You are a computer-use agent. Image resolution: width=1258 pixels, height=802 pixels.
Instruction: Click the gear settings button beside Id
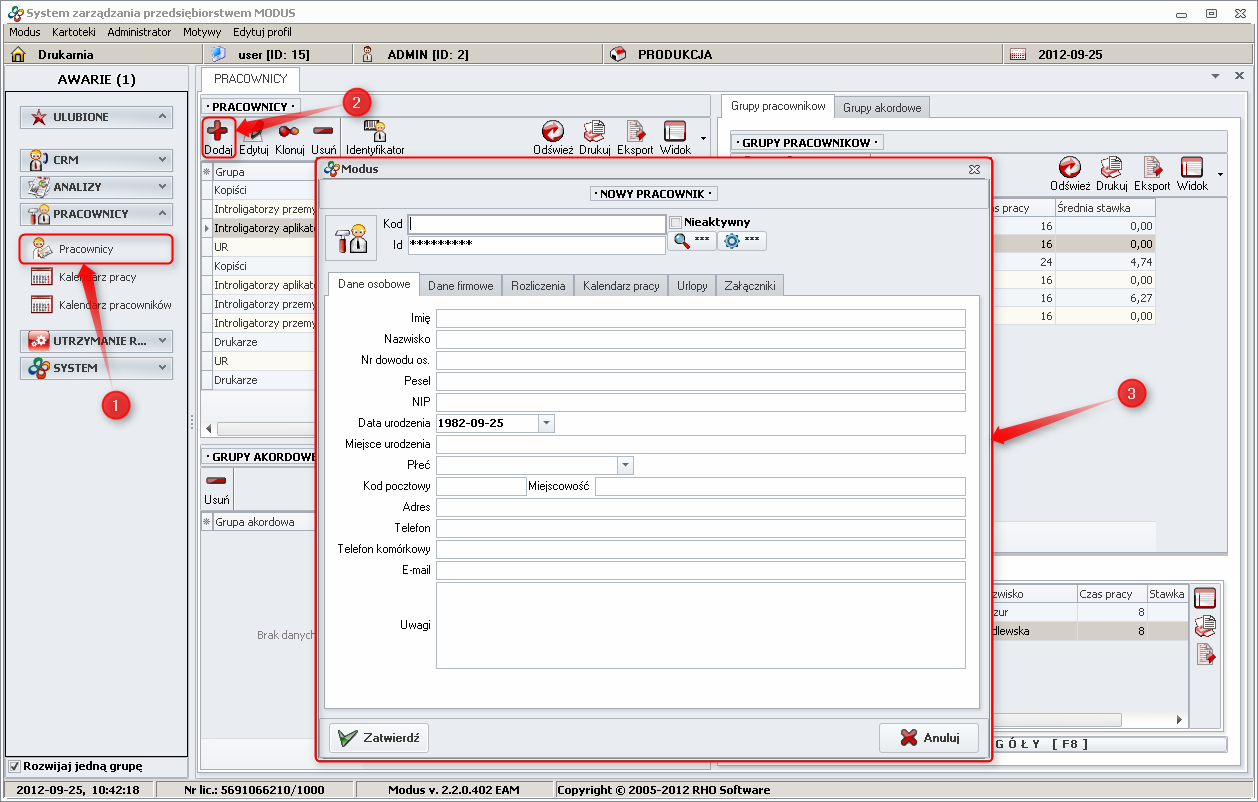point(741,241)
